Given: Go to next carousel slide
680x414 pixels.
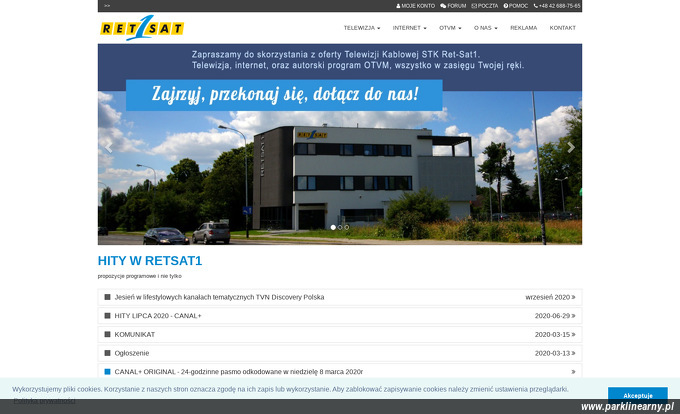Looking at the screenshot, I should (571, 147).
